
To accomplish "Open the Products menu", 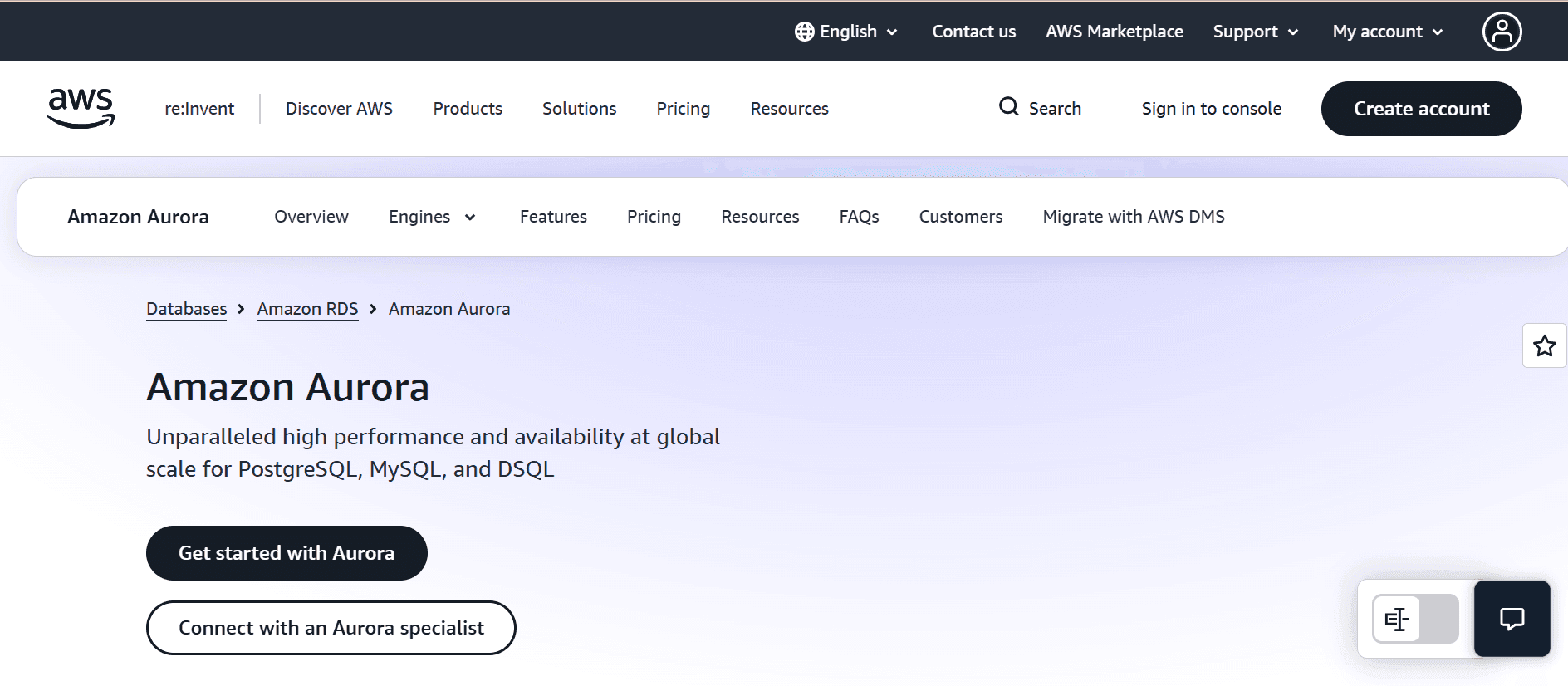I will (x=468, y=109).
